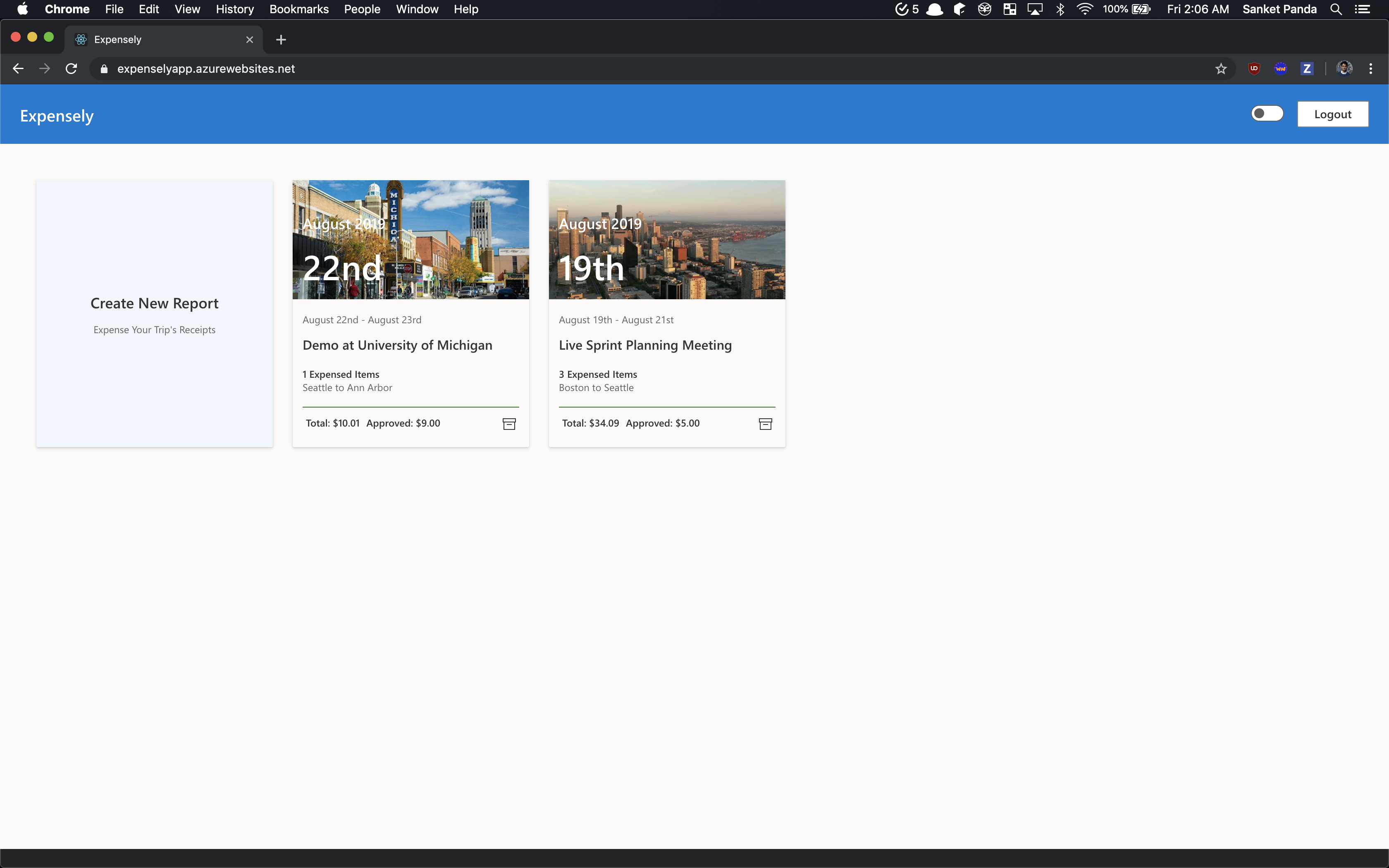Click the Z extension icon
1389x868 pixels.
(x=1307, y=69)
